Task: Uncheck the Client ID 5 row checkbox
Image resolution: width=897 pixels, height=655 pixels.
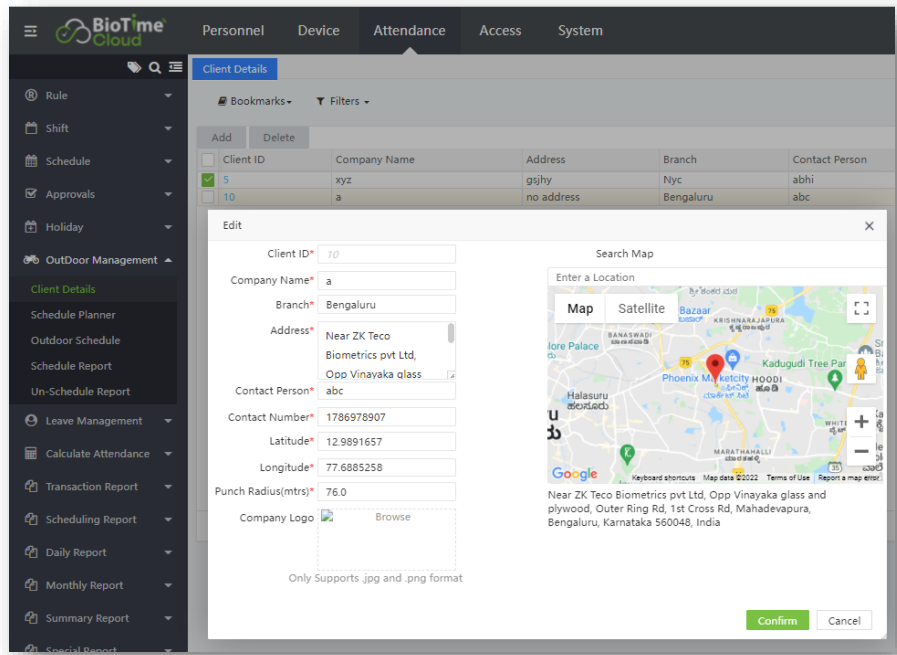Action: 208,180
